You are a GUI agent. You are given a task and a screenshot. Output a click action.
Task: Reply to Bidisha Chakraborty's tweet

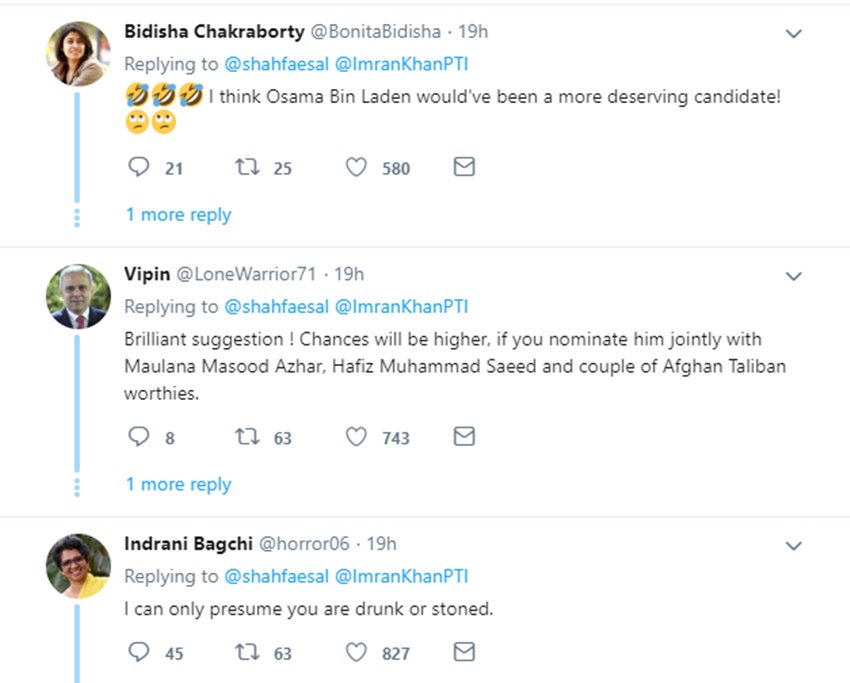pos(139,168)
